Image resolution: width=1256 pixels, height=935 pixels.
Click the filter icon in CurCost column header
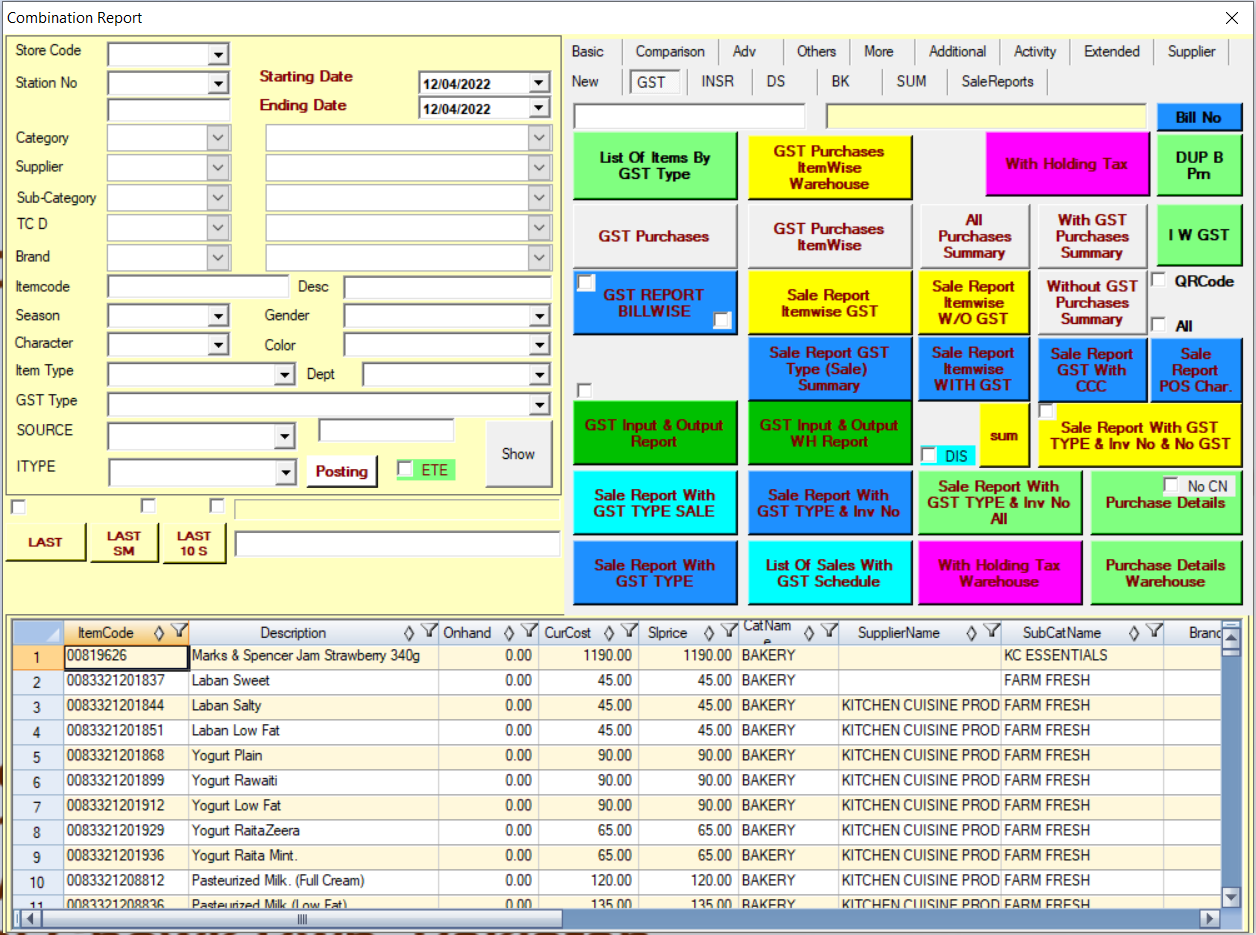click(x=628, y=631)
